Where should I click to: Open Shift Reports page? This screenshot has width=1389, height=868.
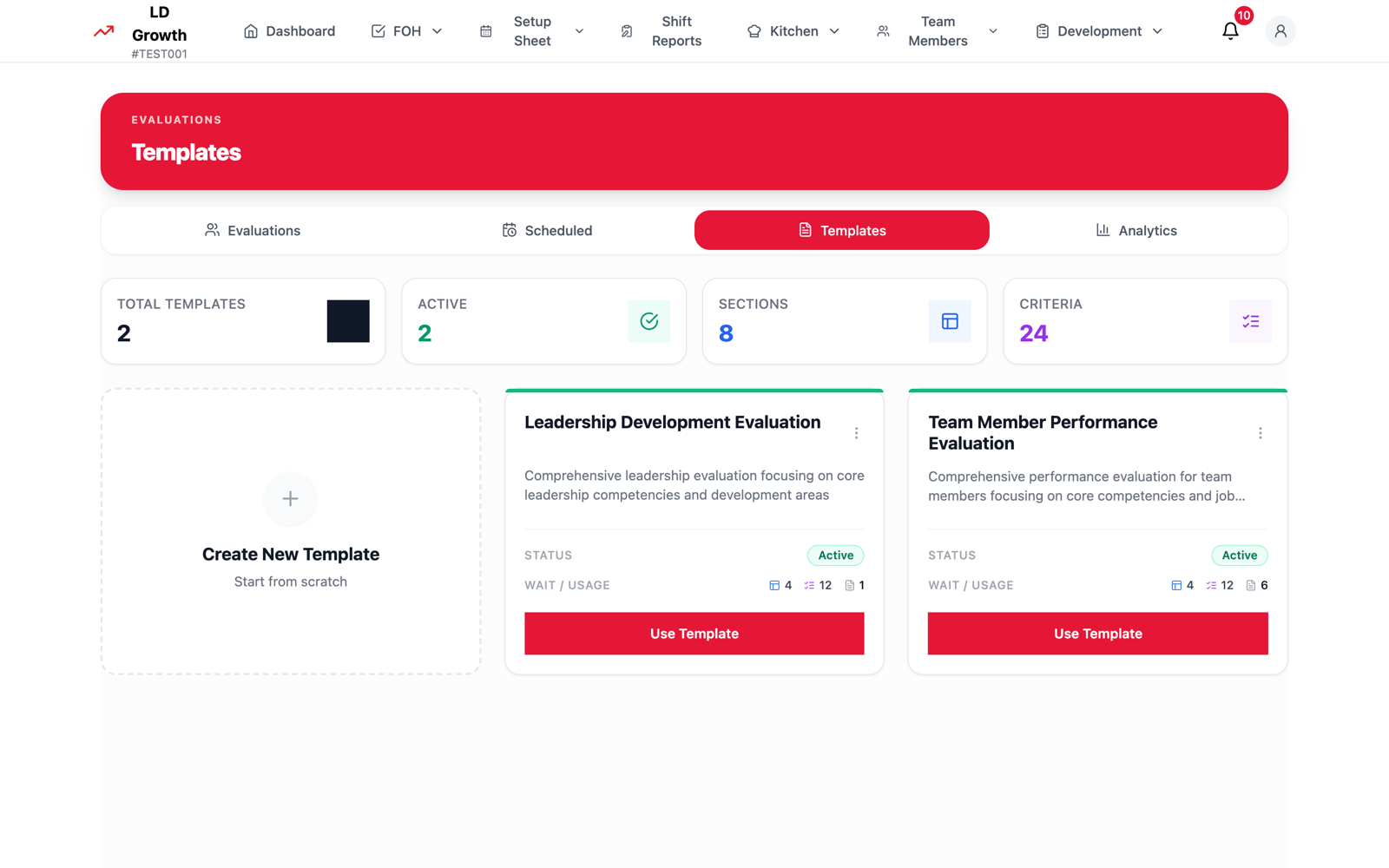pos(662,31)
